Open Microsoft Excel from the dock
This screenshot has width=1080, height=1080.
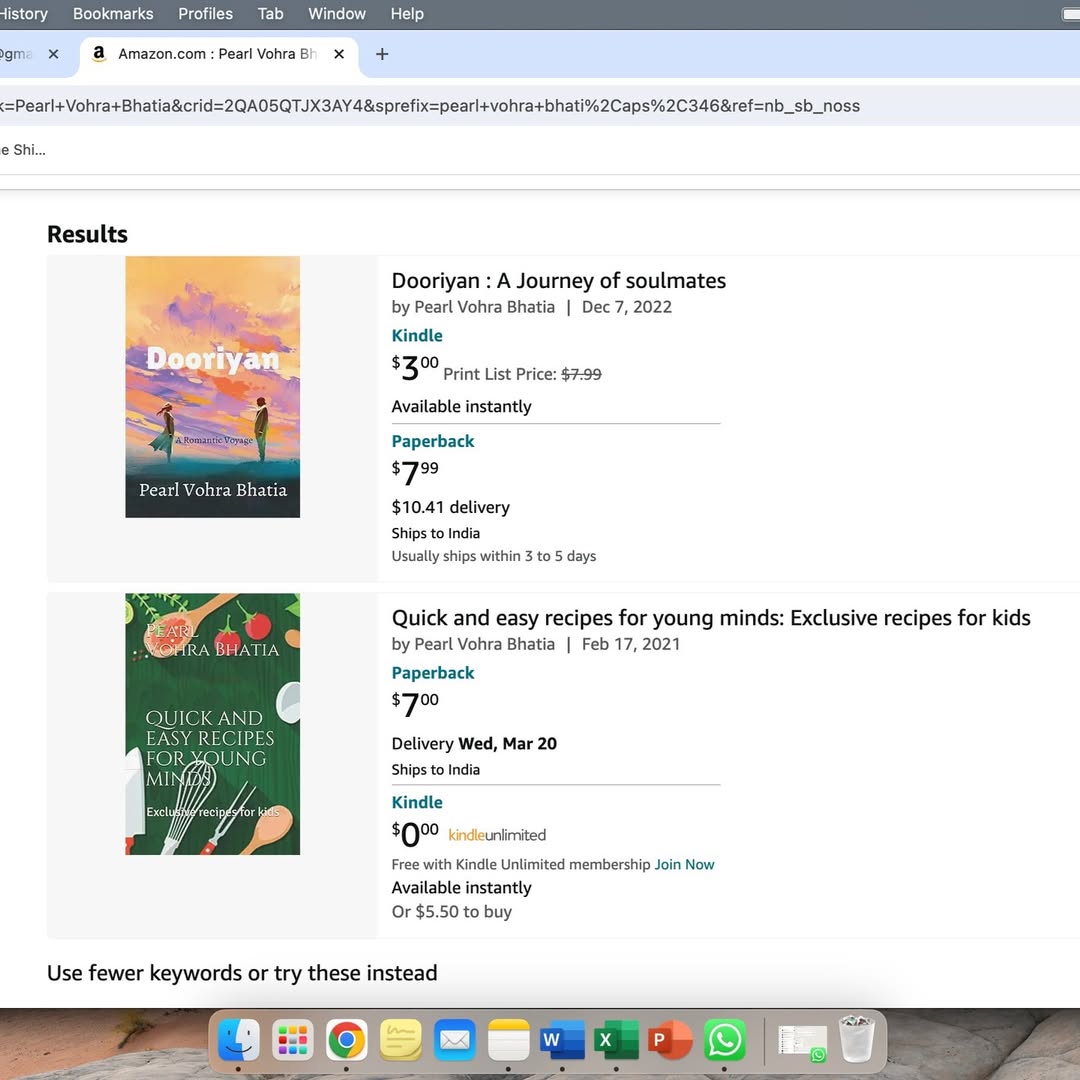pos(616,1041)
